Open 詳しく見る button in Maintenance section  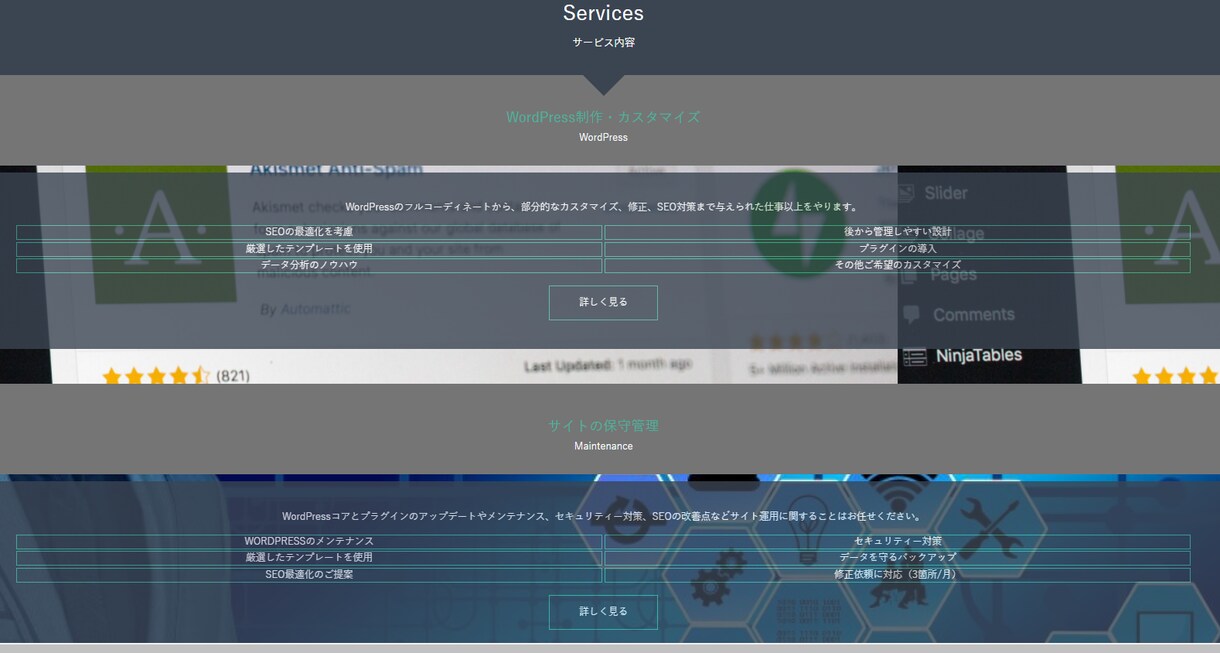pyautogui.click(x=603, y=611)
